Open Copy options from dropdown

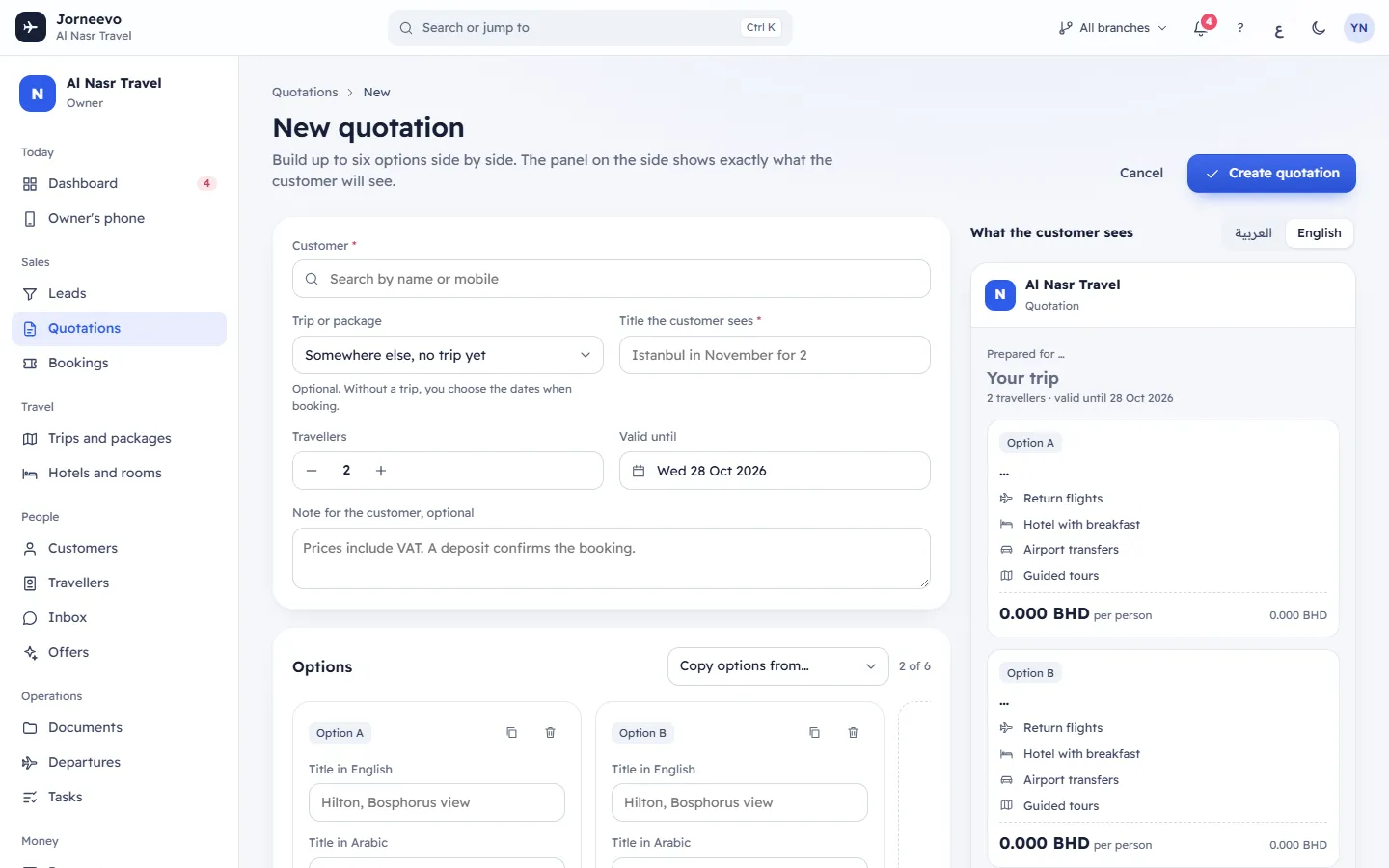click(x=778, y=666)
